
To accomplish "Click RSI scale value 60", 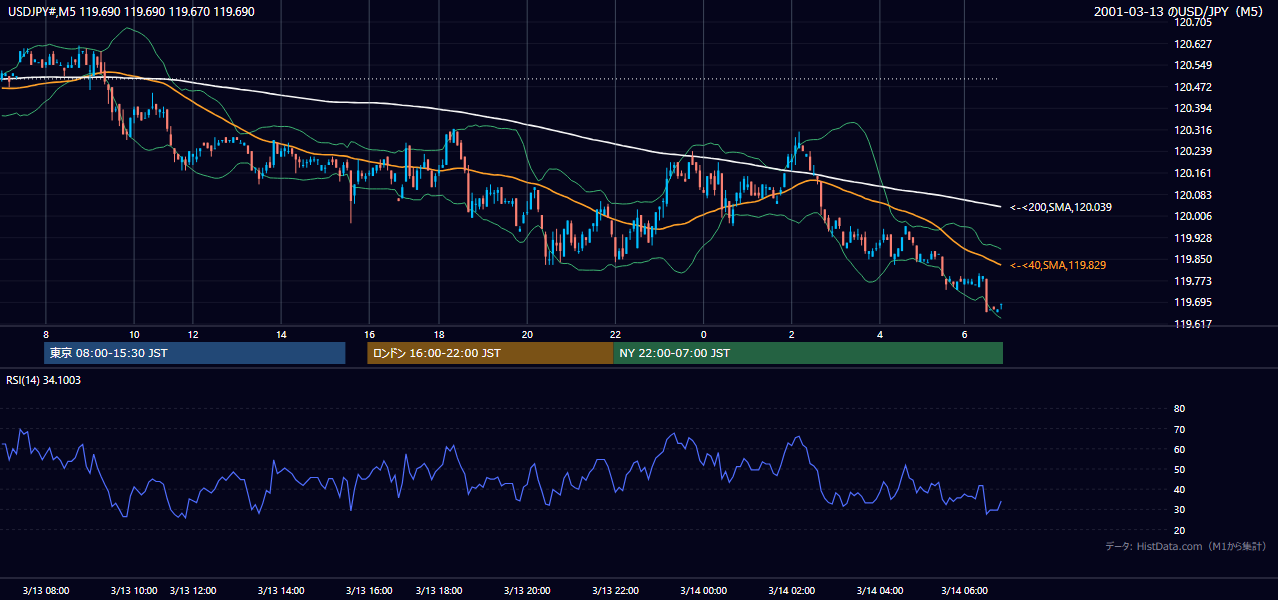I will pos(1179,449).
